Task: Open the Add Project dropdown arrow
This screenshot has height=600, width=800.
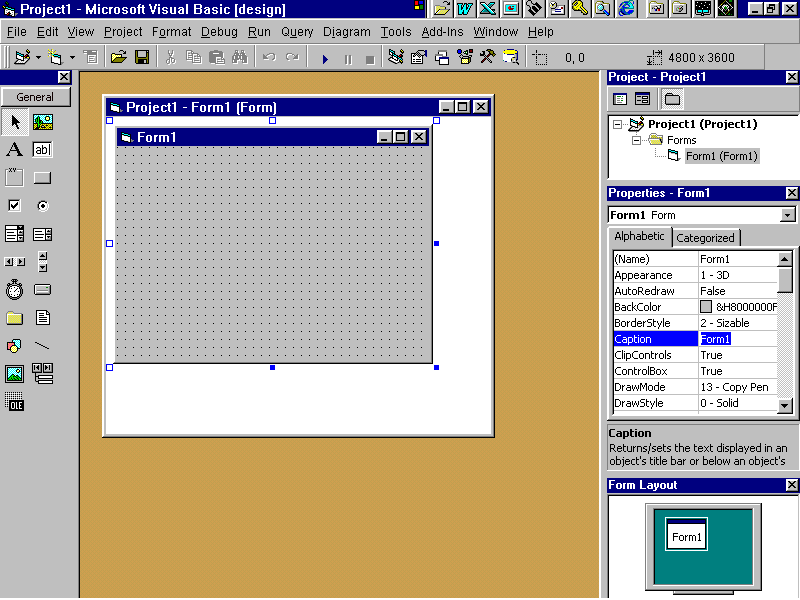Action: pos(38,58)
